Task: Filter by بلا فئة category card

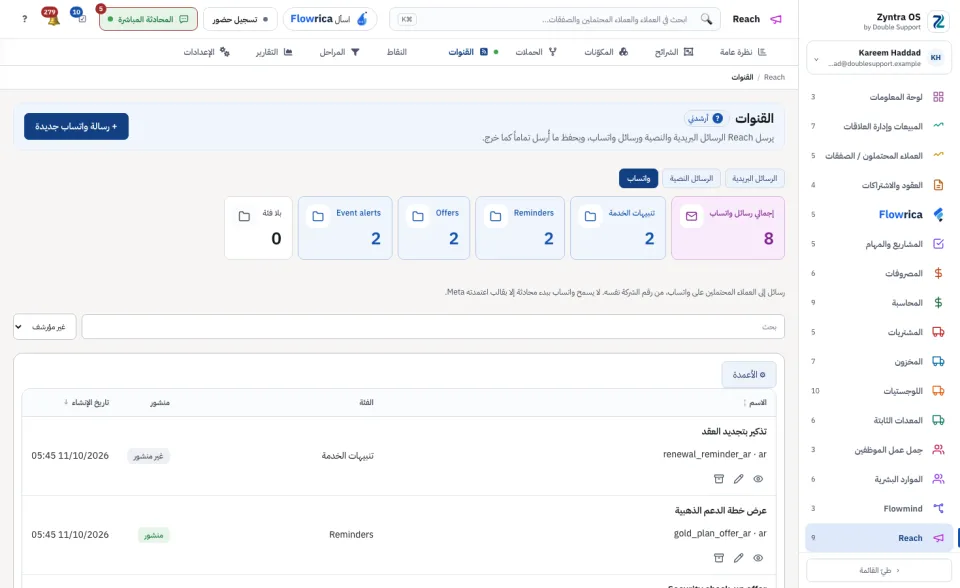Action: coord(258,228)
